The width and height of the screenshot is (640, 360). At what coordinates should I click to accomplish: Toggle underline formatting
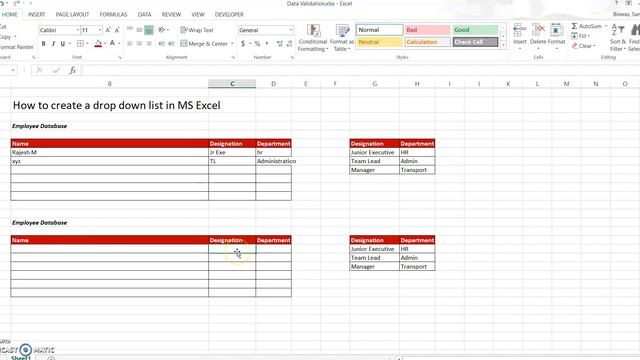point(63,44)
